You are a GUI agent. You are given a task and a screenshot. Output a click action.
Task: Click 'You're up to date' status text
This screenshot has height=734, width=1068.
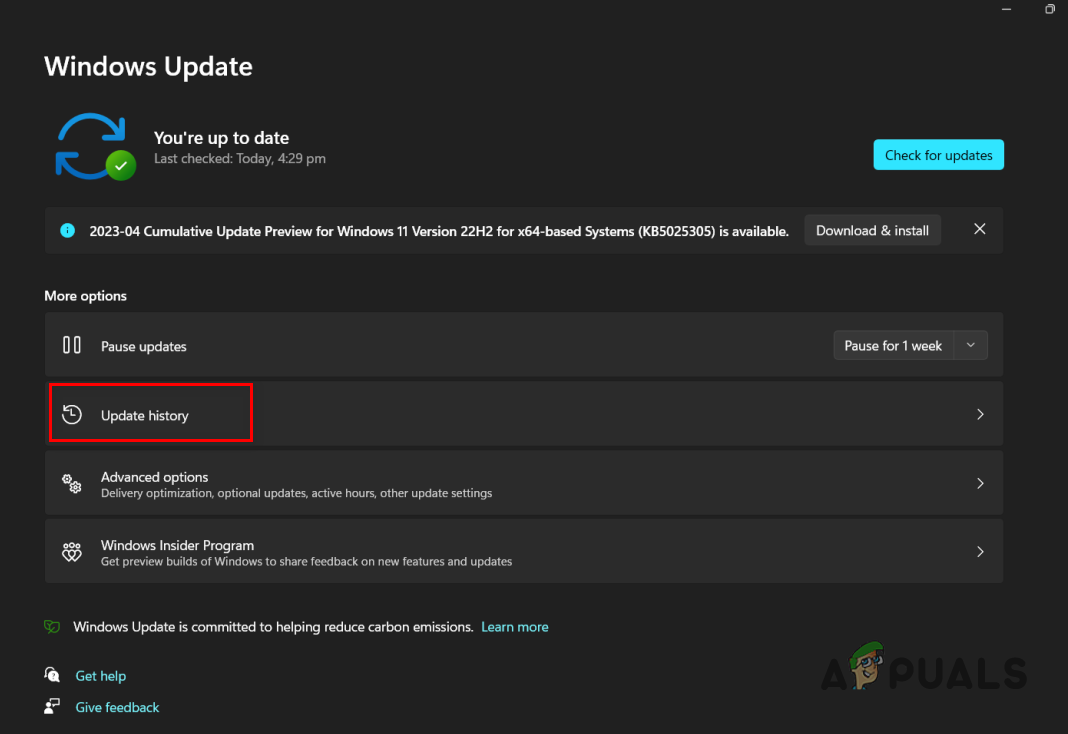[221, 138]
